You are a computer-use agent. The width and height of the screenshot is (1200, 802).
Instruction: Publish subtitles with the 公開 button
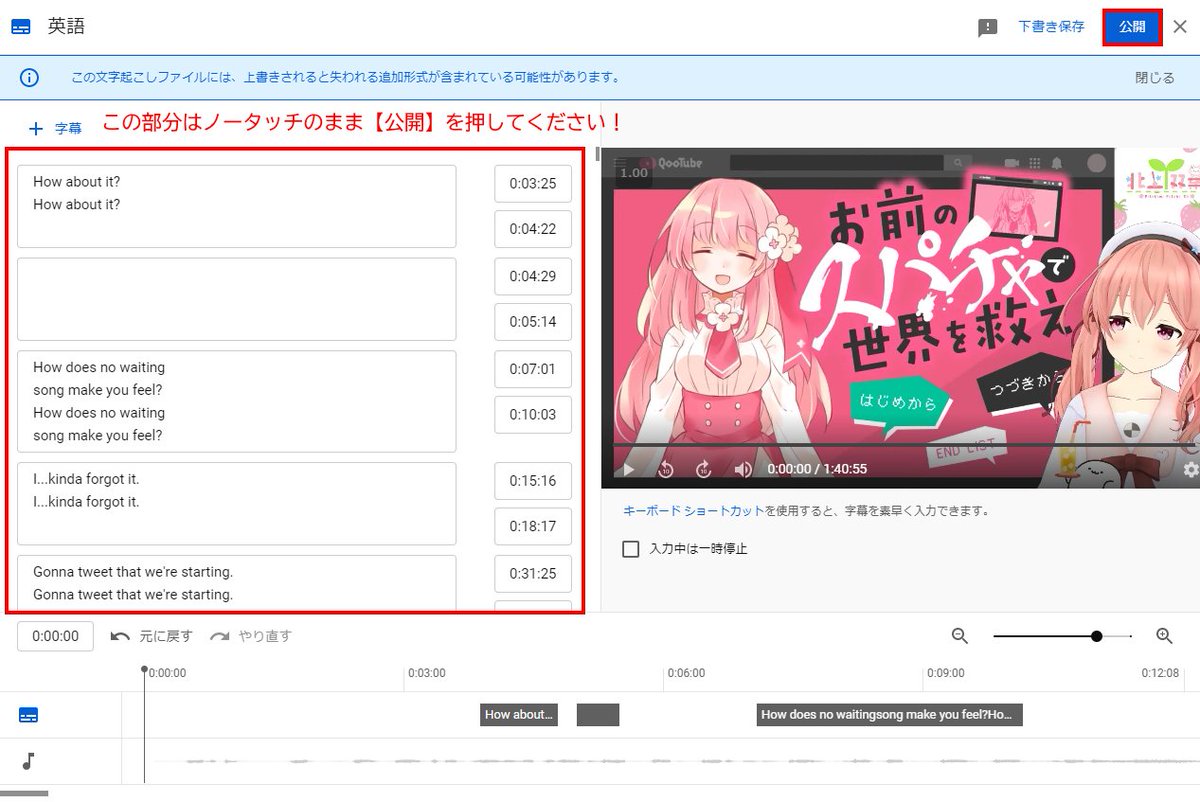[1132, 27]
